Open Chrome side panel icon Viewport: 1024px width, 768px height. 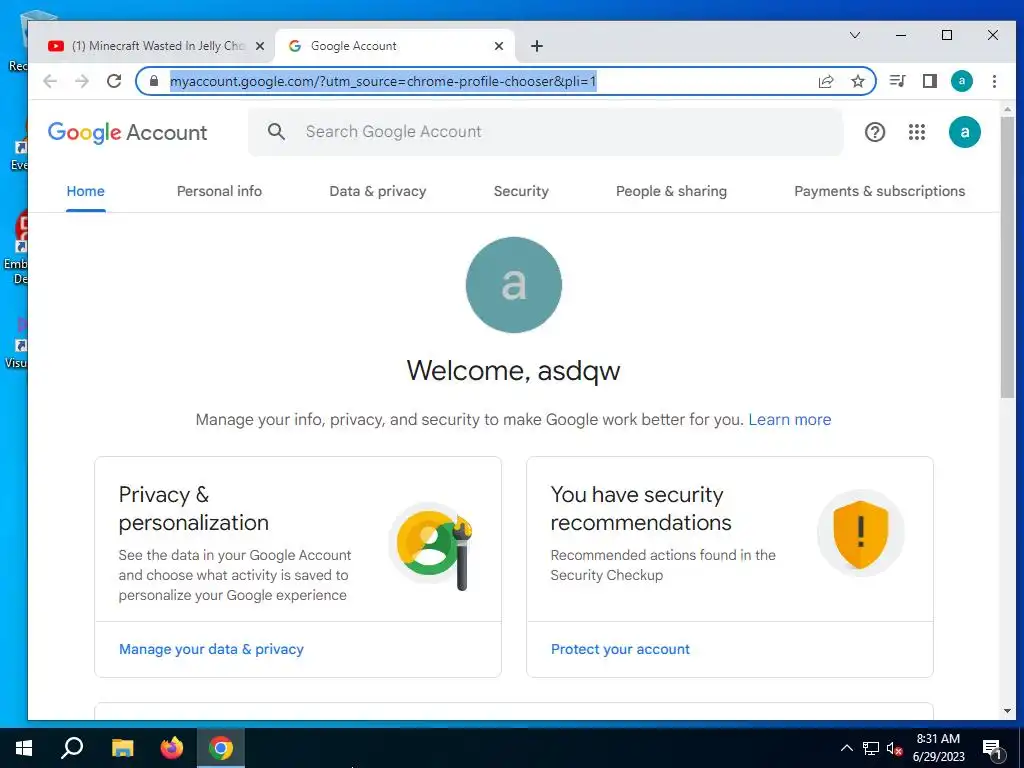point(930,81)
